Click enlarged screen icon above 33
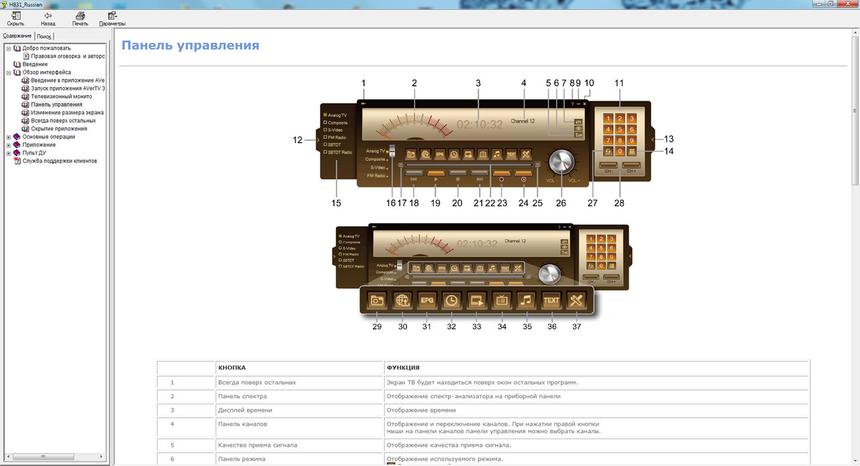860x466 pixels. [x=477, y=300]
